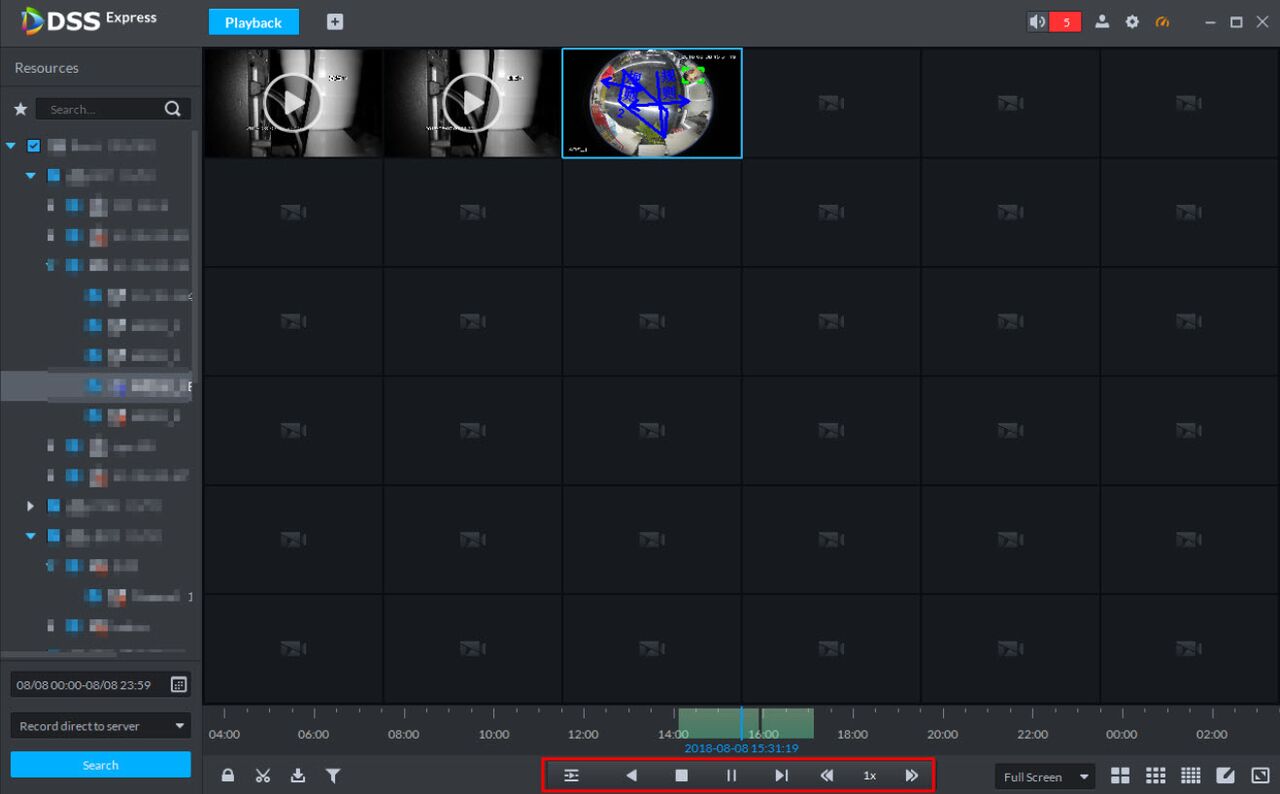Switch to the Playback tab
Image resolution: width=1280 pixels, height=794 pixels.
(253, 22)
